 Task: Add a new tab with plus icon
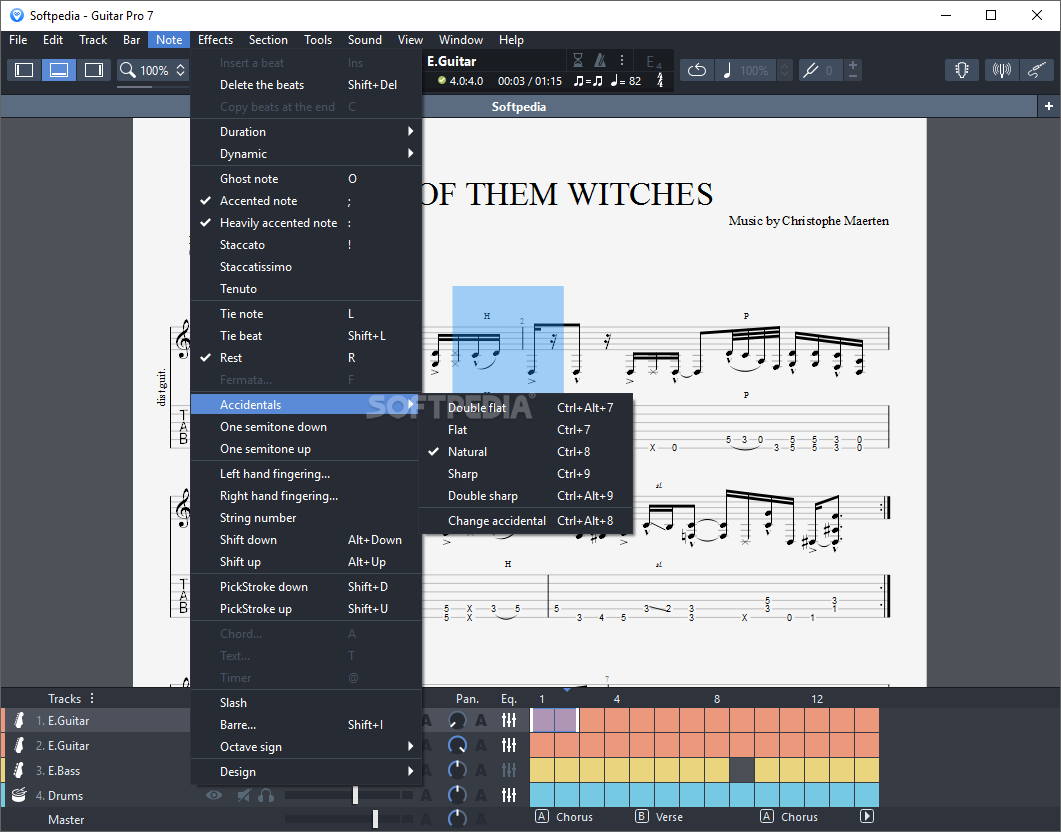[1049, 106]
